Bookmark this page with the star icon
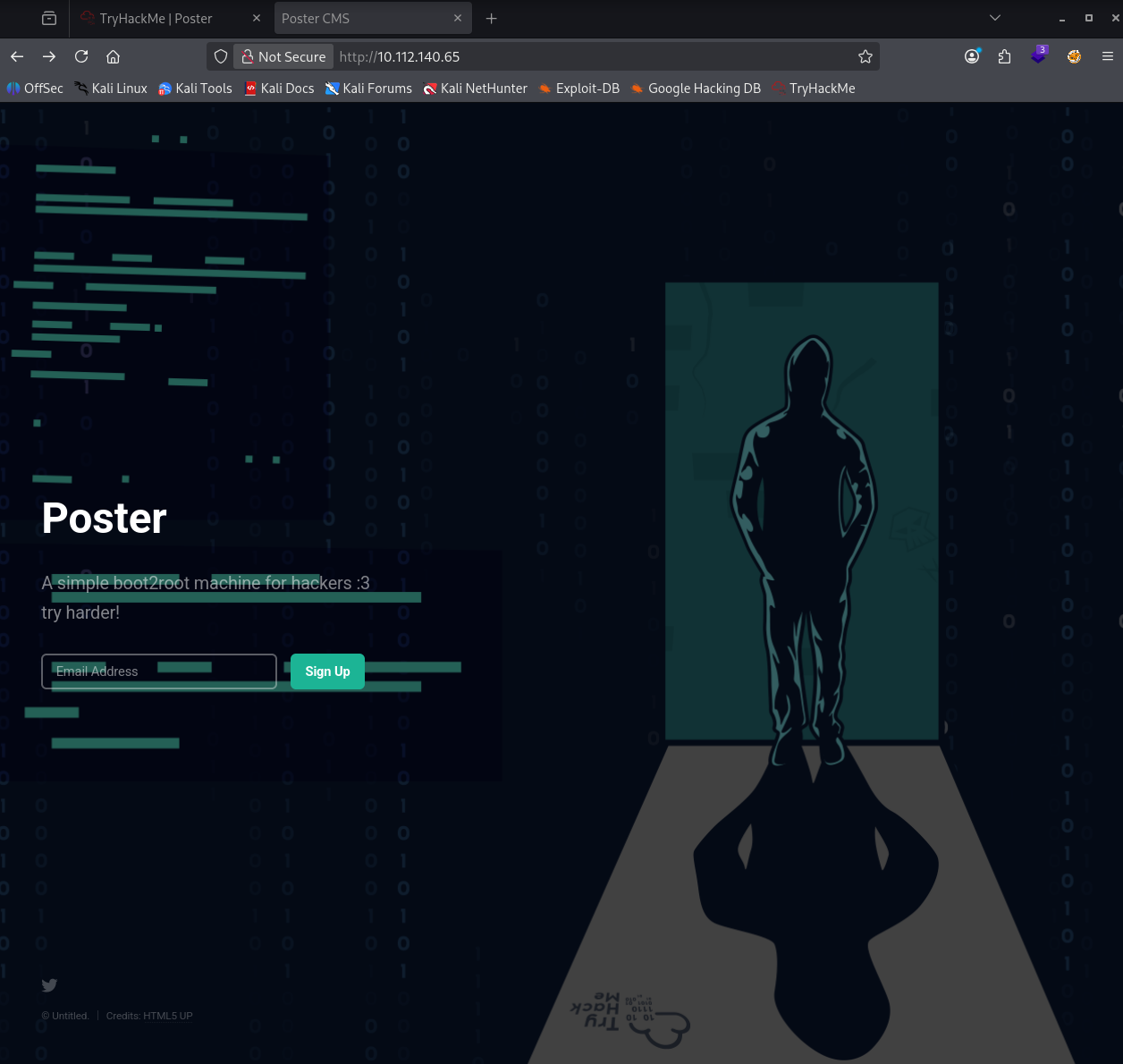Viewport: 1123px width, 1064px height. pos(865,56)
